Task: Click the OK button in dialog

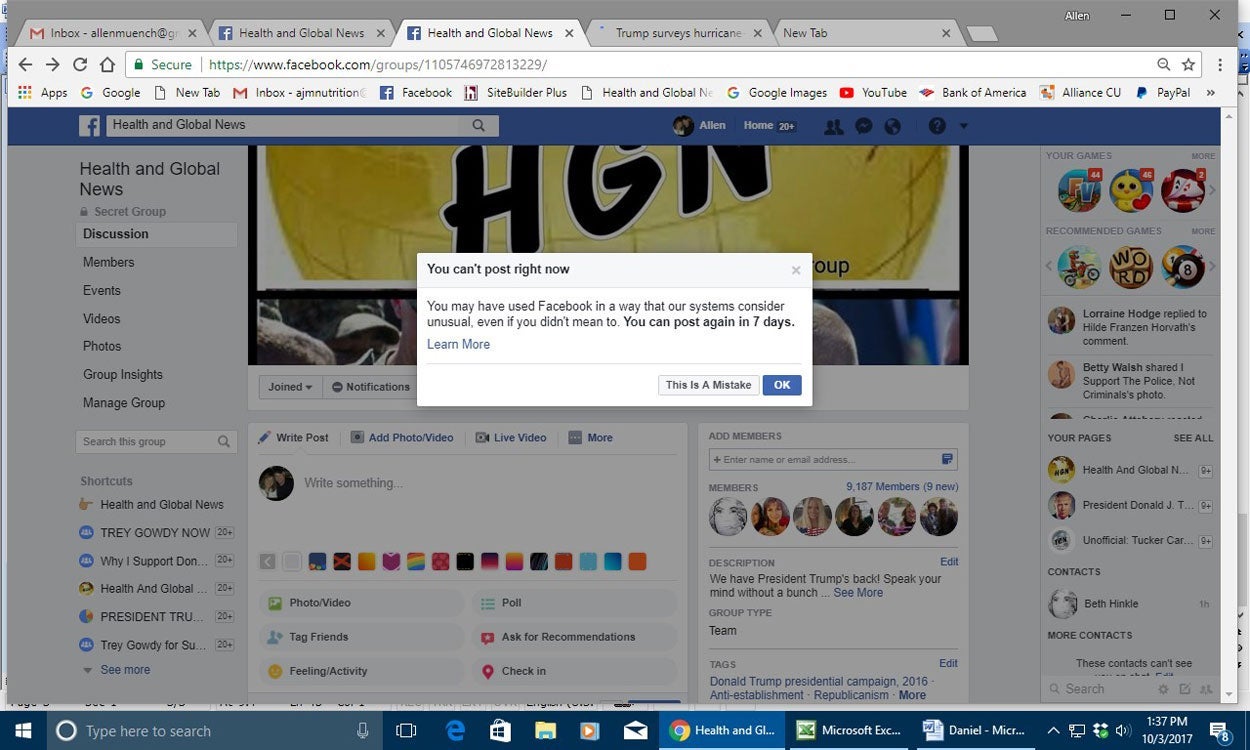Action: (782, 385)
